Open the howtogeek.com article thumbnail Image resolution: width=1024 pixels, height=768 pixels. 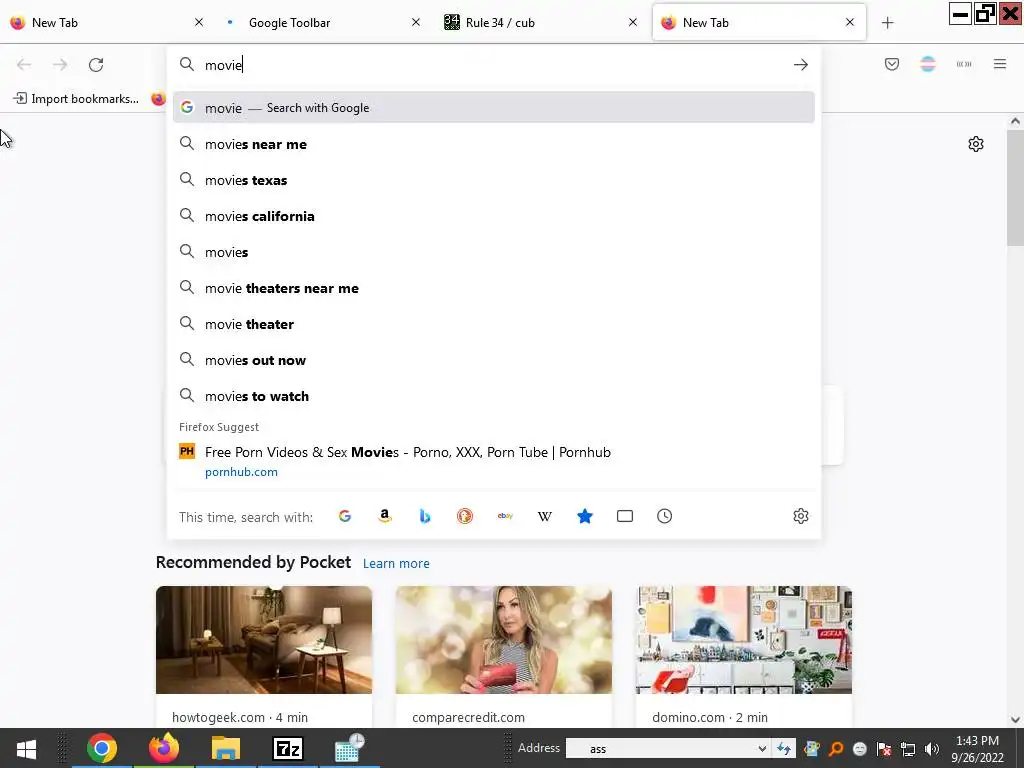(264, 639)
